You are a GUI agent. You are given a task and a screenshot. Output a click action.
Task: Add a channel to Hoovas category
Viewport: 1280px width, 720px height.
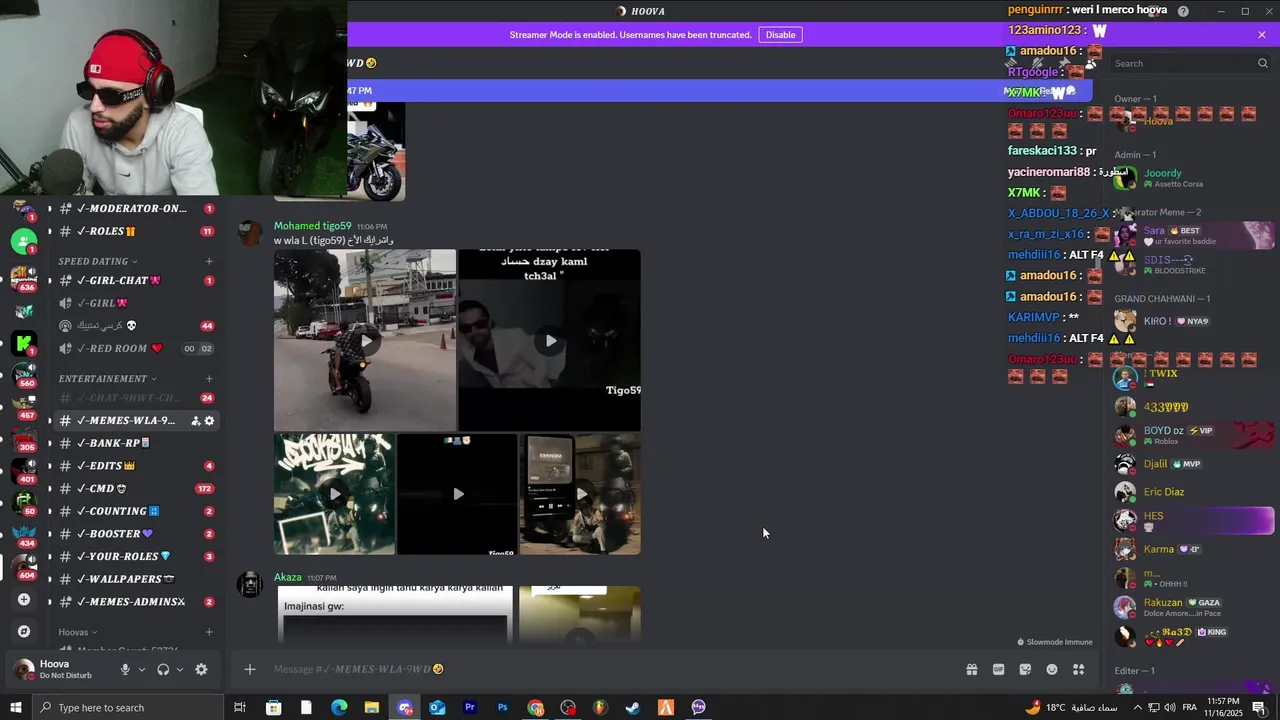tap(209, 632)
